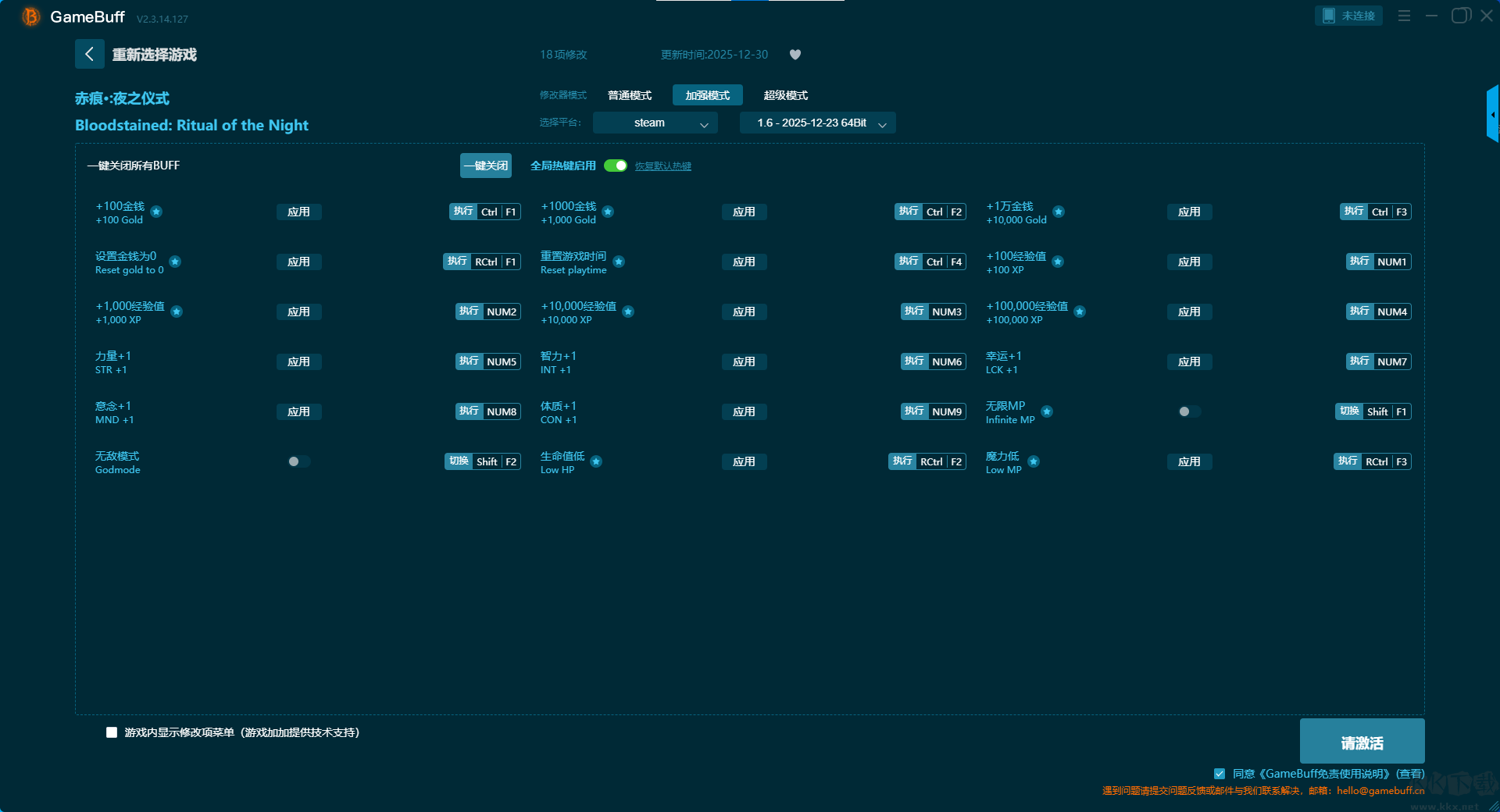Image resolution: width=1500 pixels, height=812 pixels.
Task: Open the steam platform dropdown
Action: click(655, 123)
